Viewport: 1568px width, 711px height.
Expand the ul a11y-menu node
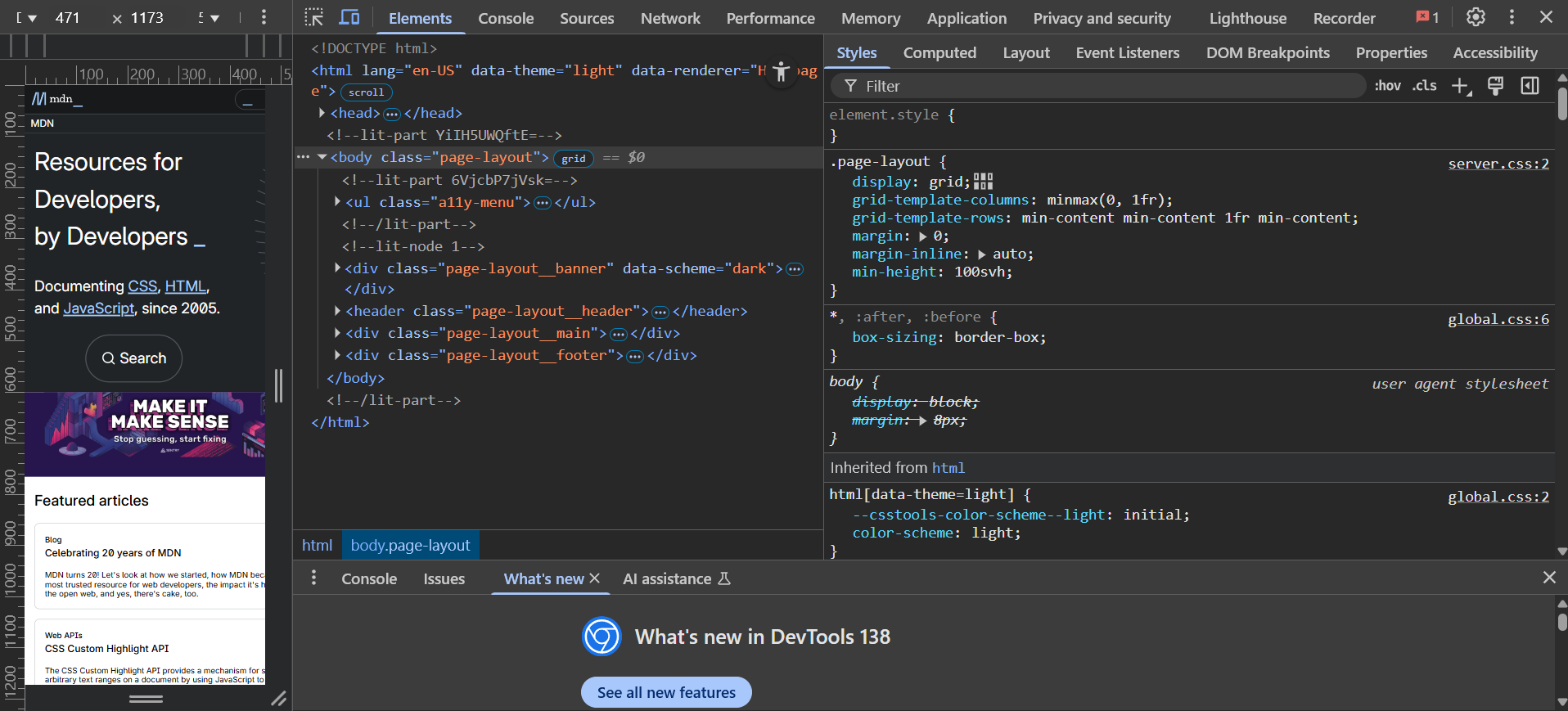[337, 201]
